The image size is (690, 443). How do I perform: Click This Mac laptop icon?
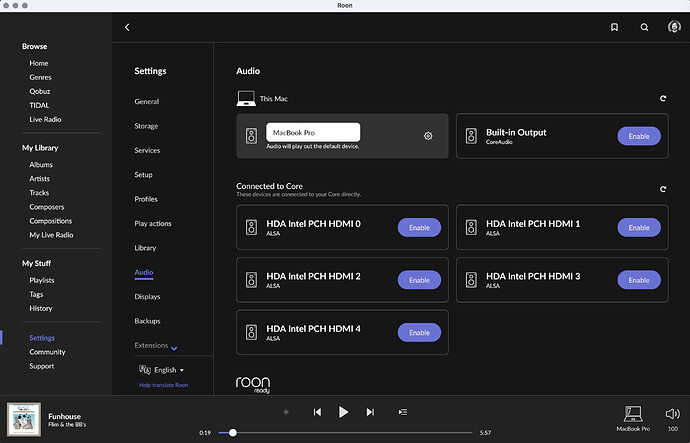pyautogui.click(x=246, y=98)
